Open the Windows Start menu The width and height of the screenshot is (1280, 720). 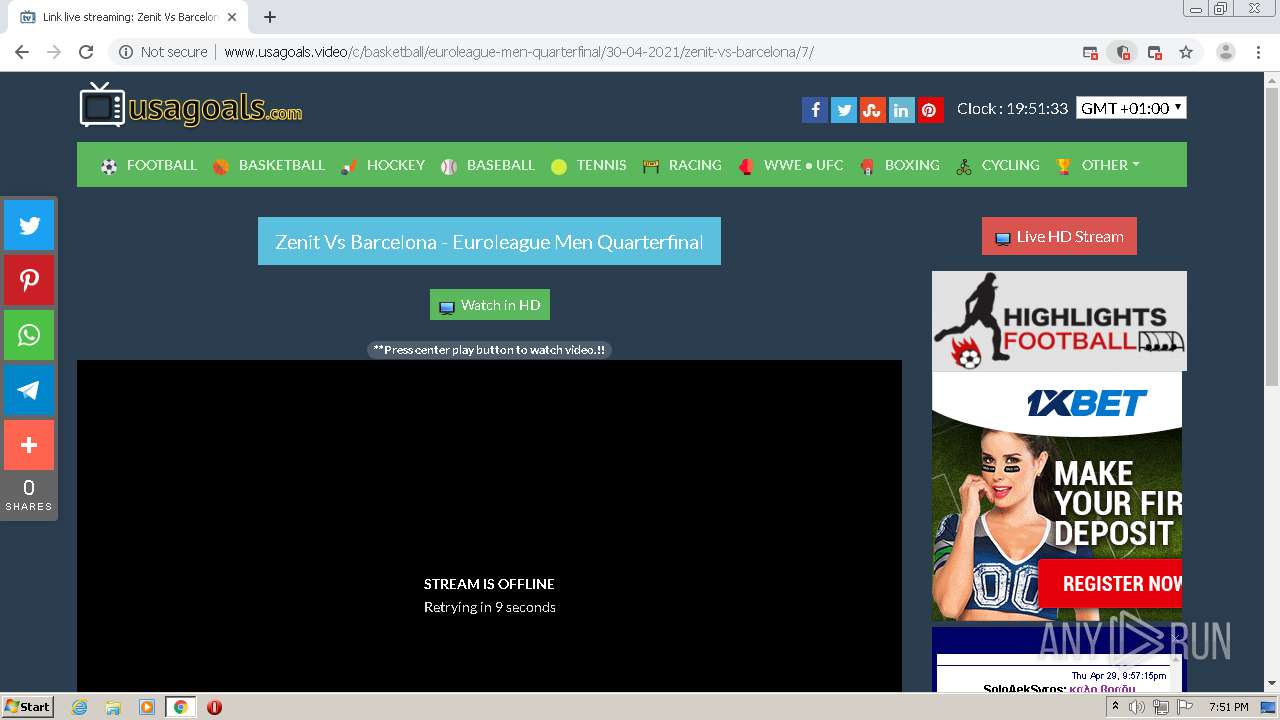[x=27, y=706]
